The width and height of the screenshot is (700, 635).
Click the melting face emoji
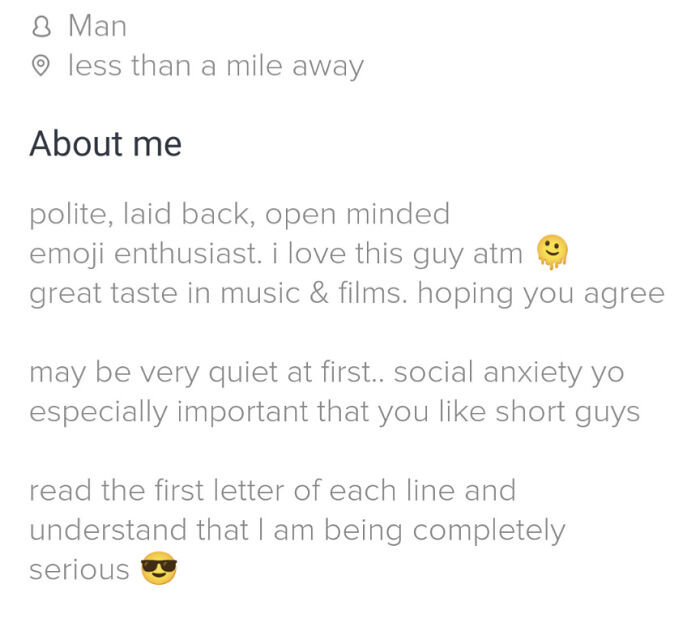tap(552, 253)
